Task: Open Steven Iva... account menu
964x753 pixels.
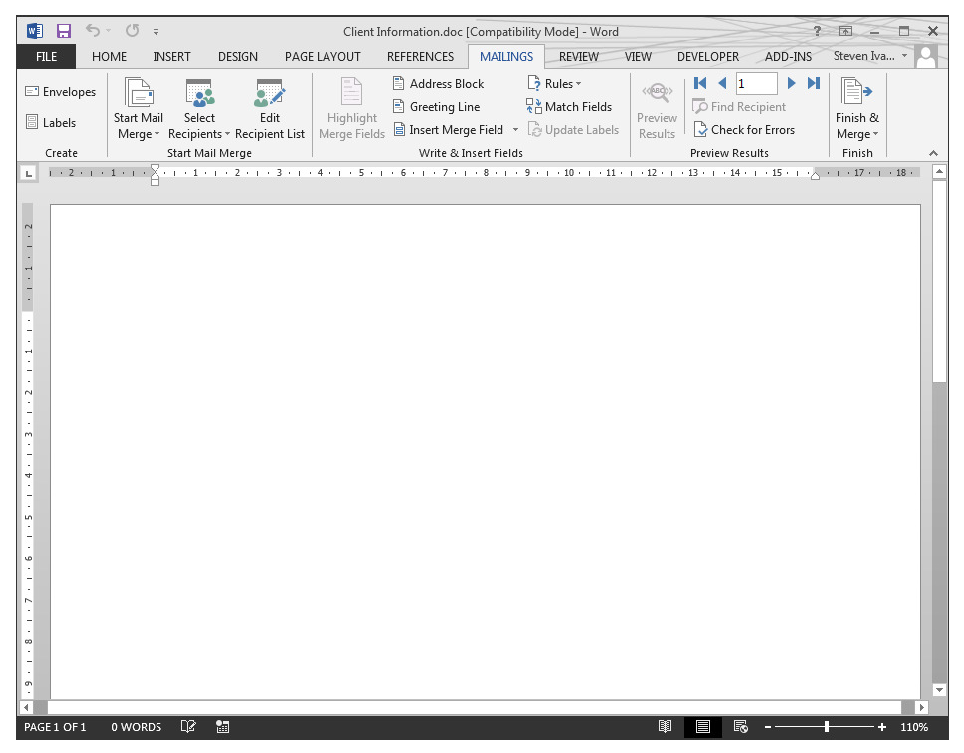Action: pos(870,56)
